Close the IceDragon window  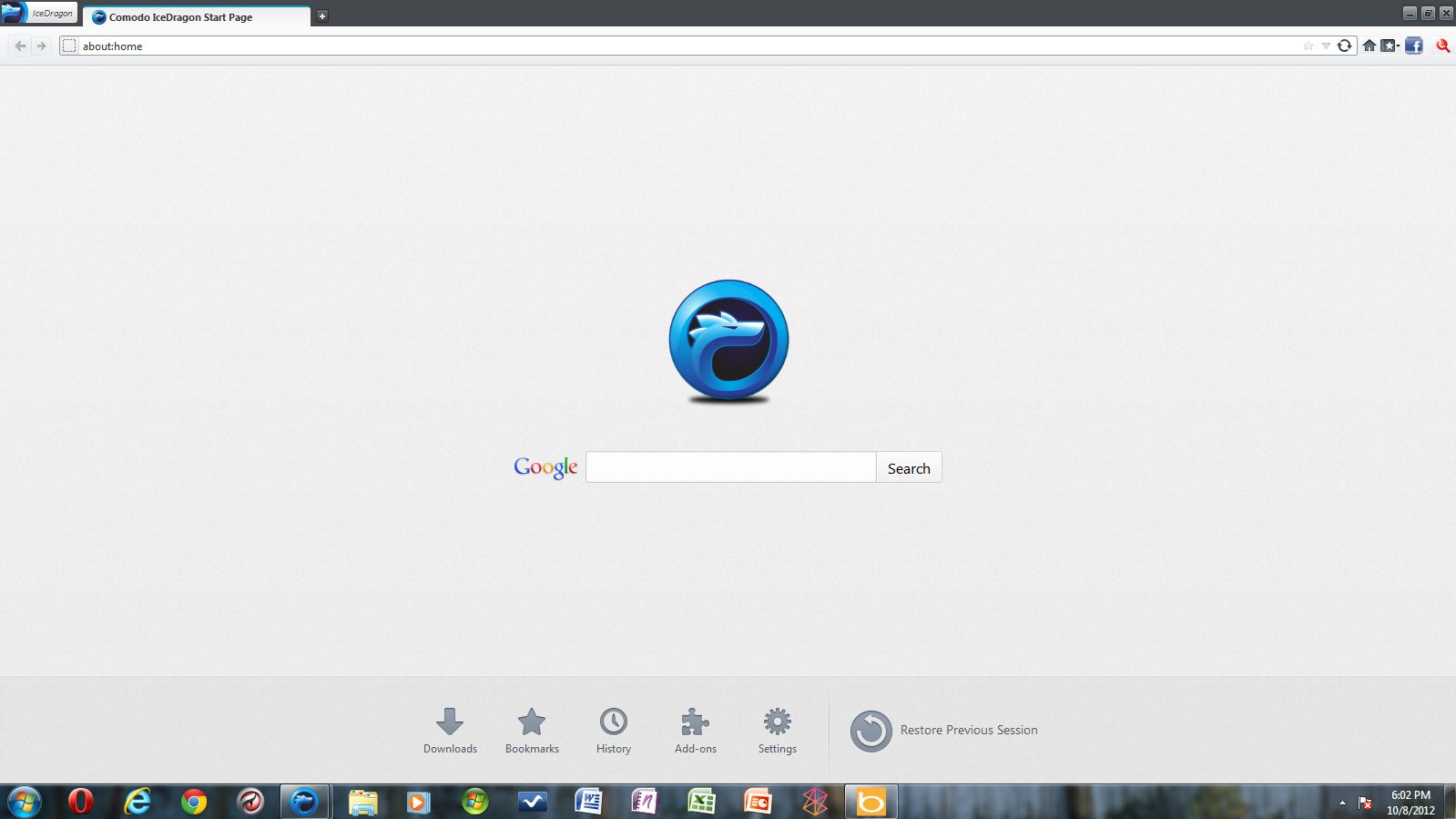click(x=1446, y=13)
